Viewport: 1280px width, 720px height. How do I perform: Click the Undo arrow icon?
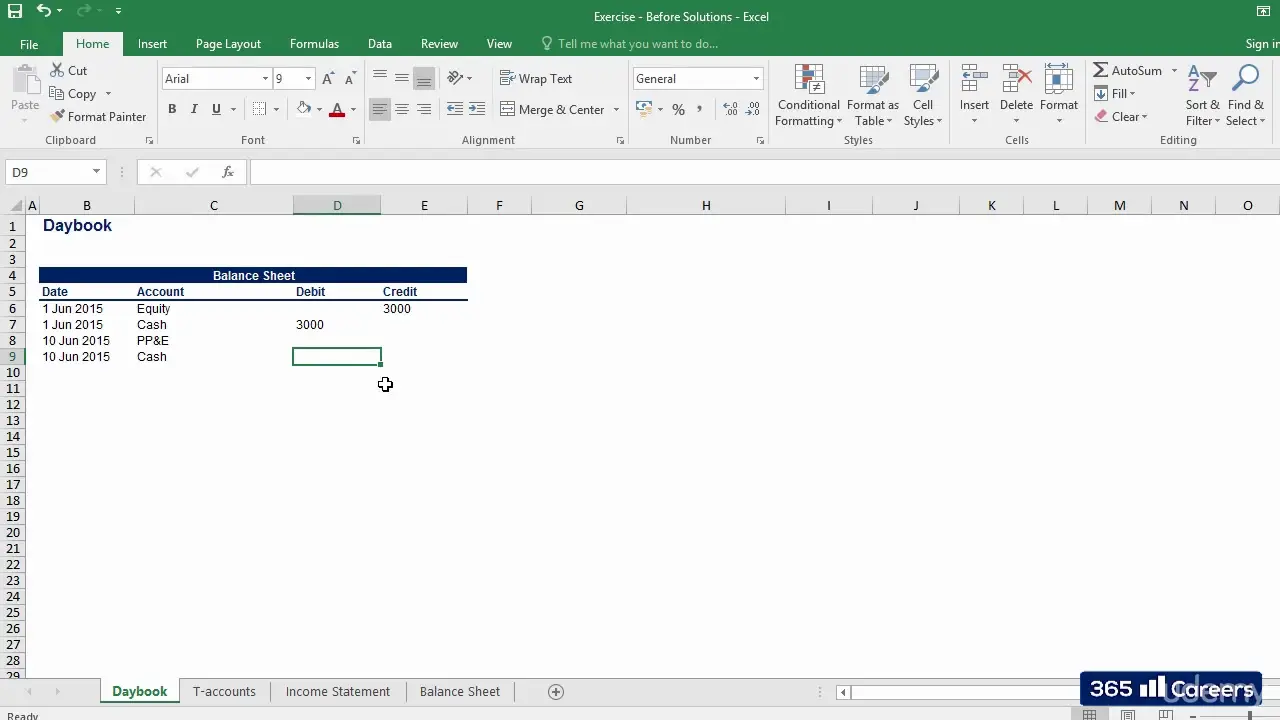(x=44, y=11)
